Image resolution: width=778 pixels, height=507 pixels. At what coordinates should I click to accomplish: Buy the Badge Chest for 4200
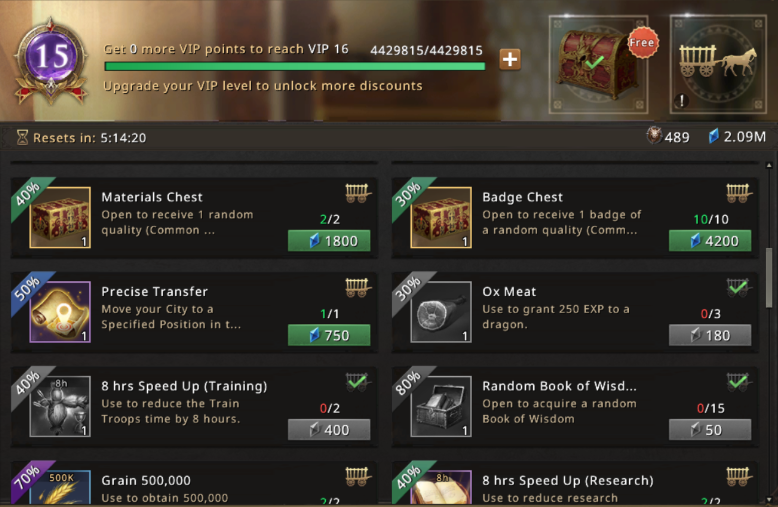pyautogui.click(x=710, y=241)
